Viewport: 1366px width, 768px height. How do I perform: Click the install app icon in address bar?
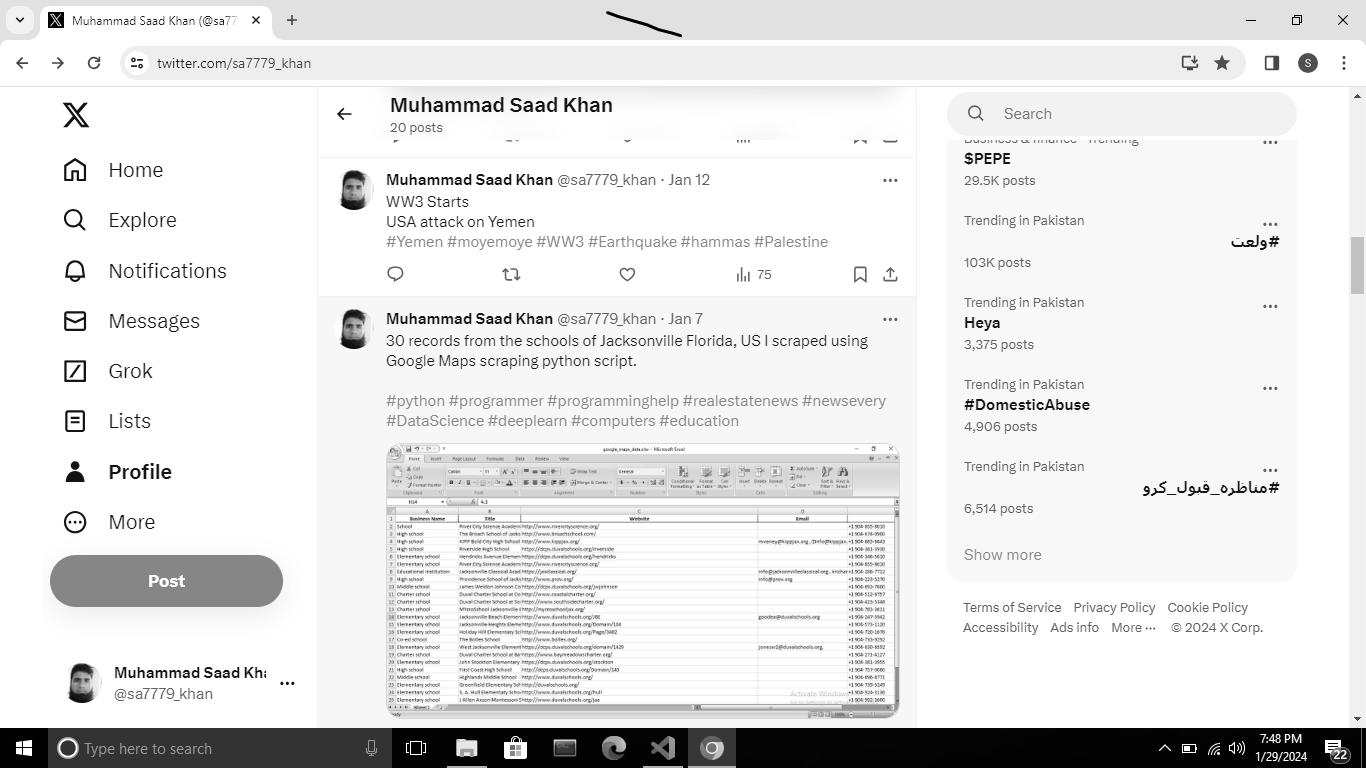point(1189,63)
